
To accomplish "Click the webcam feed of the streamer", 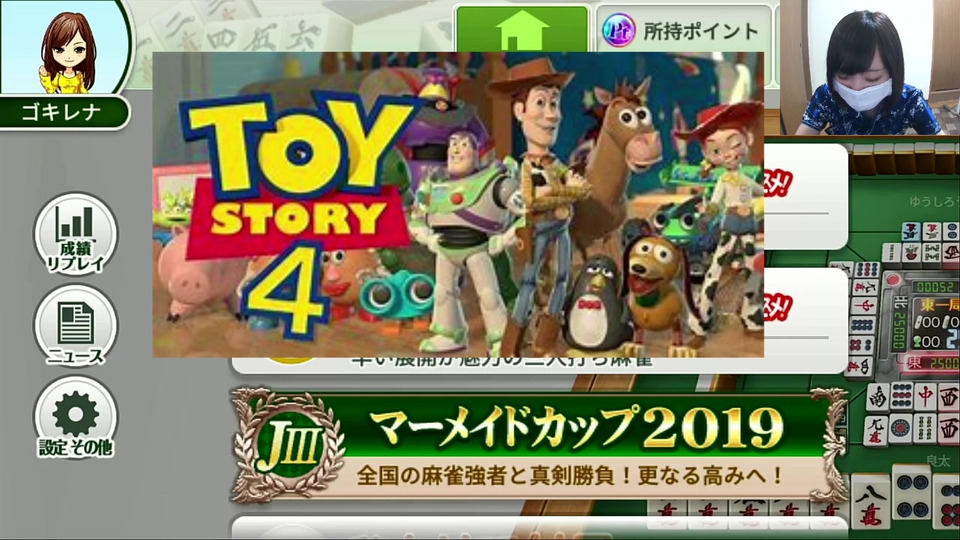I will coord(869,67).
